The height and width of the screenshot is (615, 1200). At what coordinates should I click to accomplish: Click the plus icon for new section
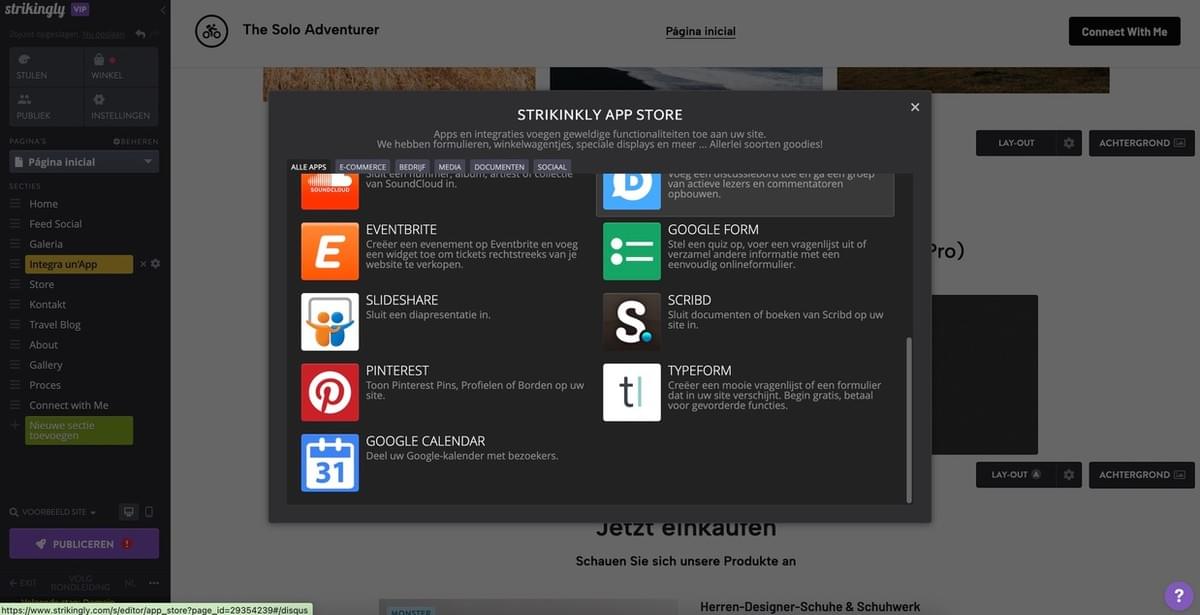tap(14, 425)
